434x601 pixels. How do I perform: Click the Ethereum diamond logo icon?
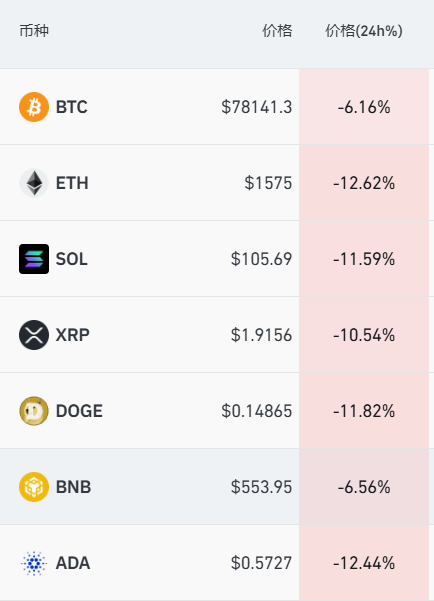coord(34,183)
